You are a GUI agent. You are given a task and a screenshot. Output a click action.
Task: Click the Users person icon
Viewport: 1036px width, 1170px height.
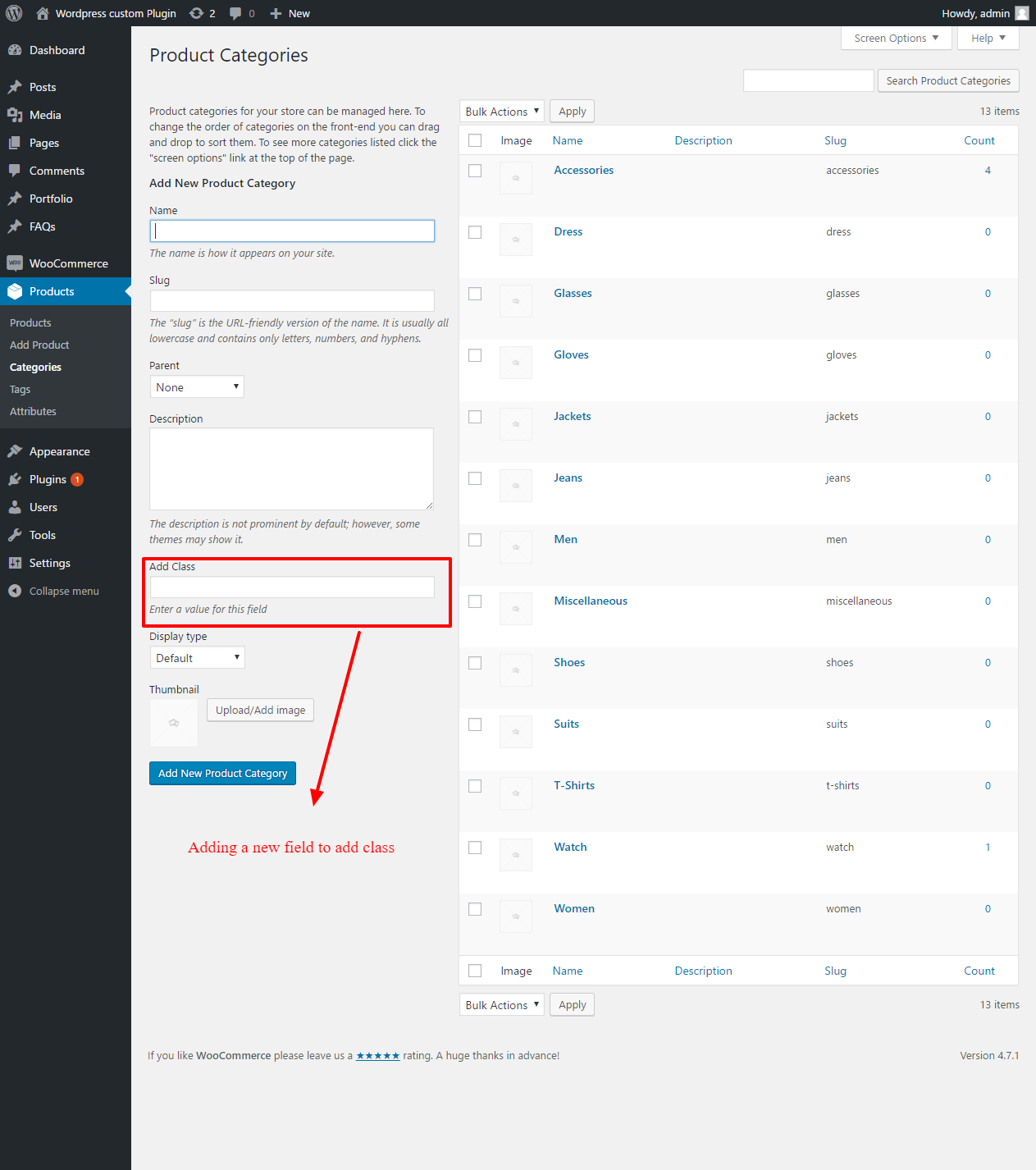point(15,507)
